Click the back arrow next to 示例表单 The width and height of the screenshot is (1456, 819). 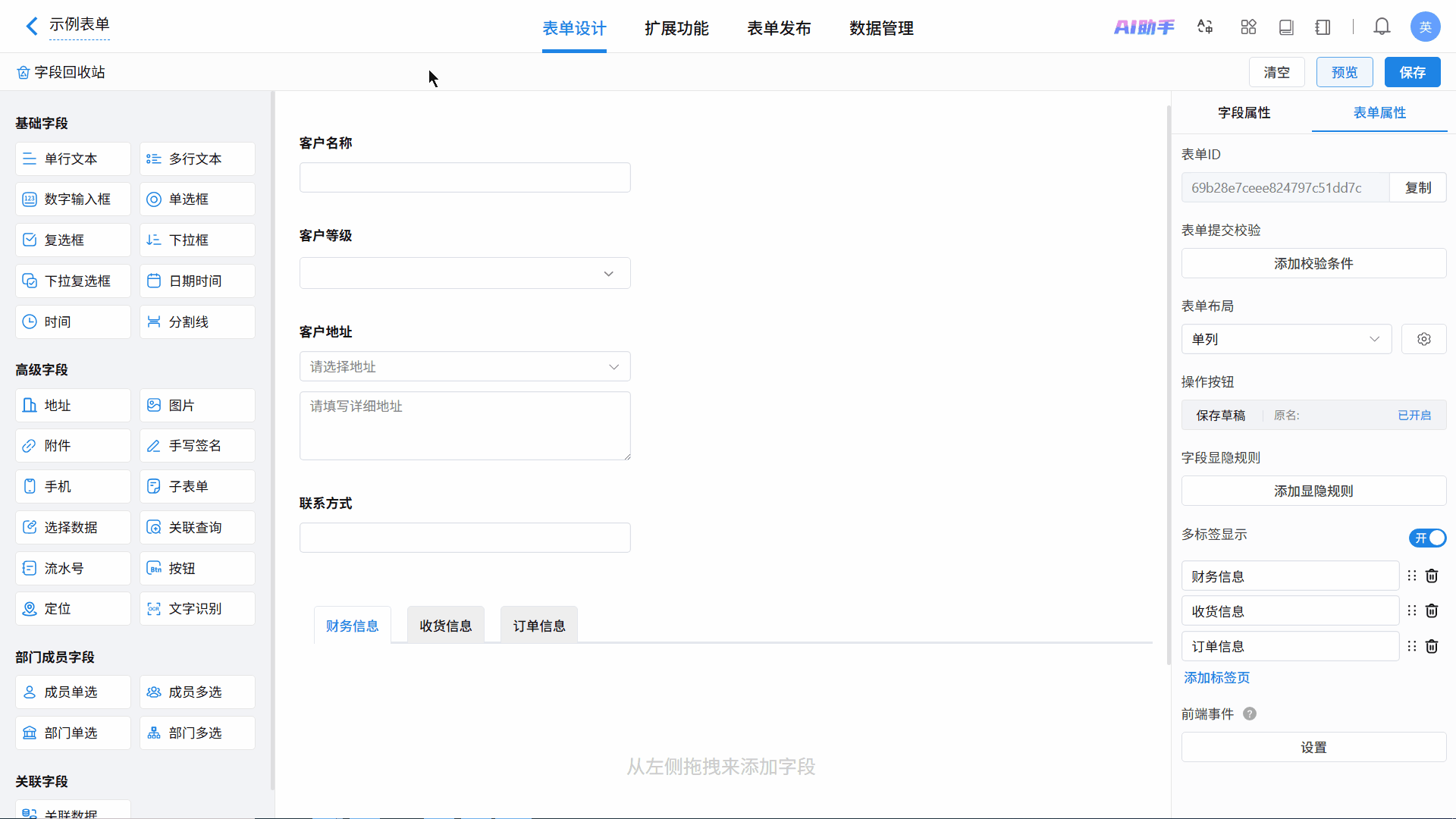pyautogui.click(x=31, y=27)
